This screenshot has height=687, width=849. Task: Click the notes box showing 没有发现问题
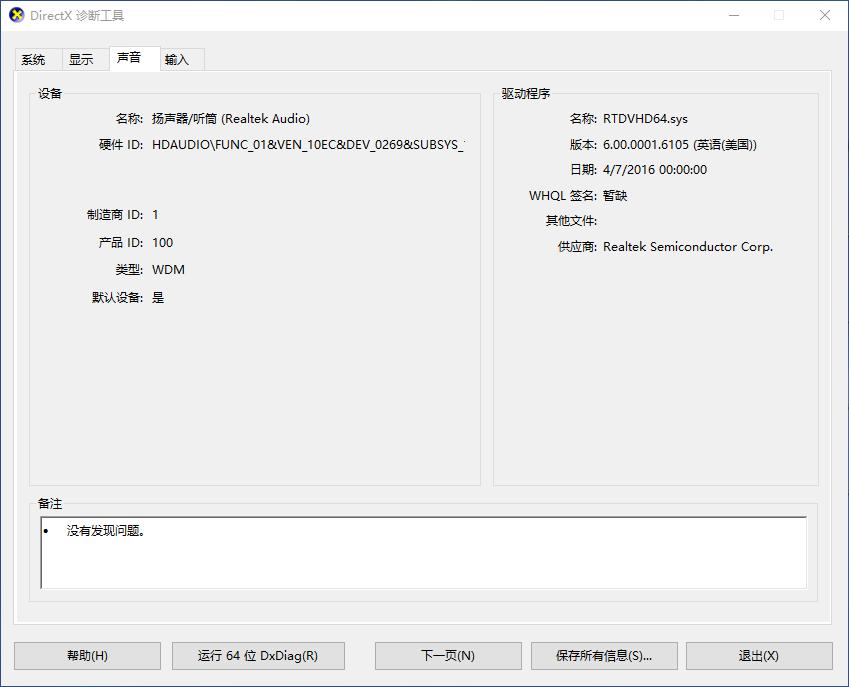(x=423, y=553)
